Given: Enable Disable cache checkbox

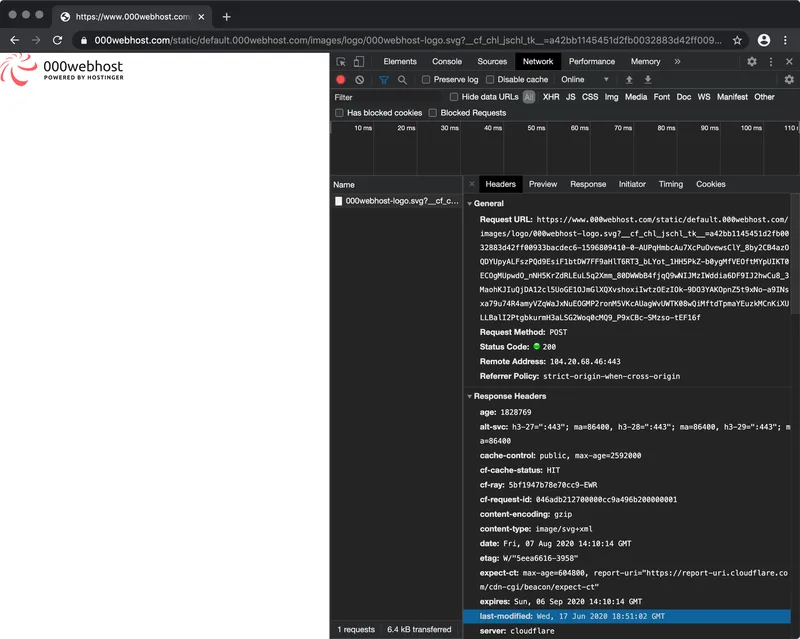Looking at the screenshot, I should (490, 80).
